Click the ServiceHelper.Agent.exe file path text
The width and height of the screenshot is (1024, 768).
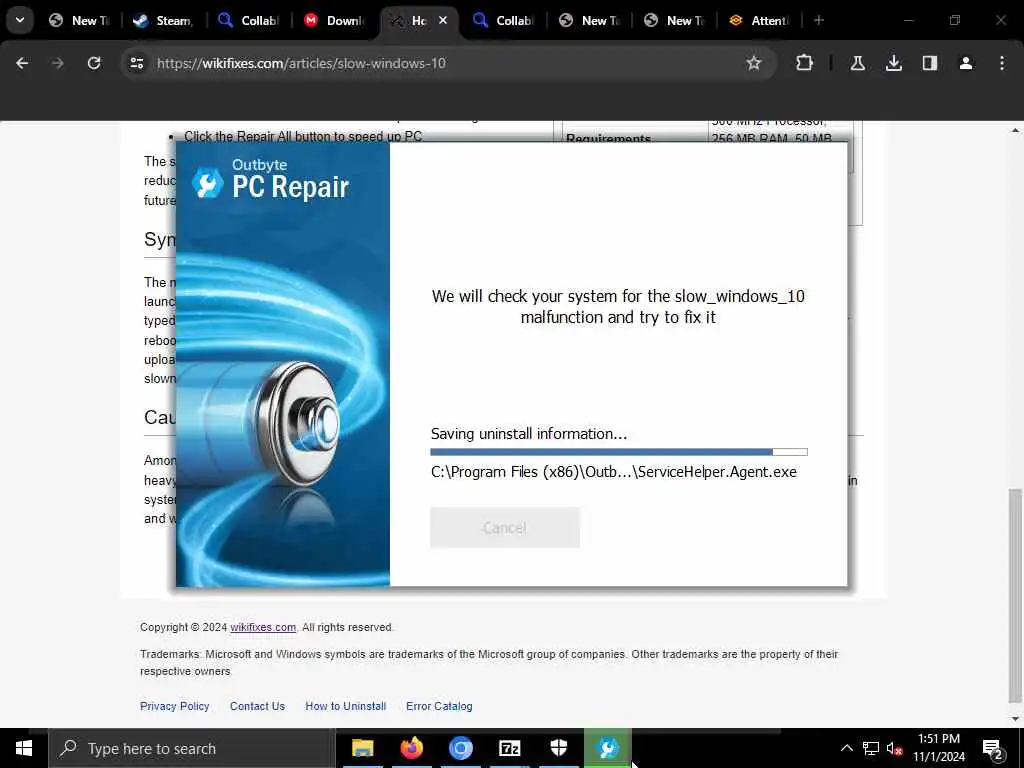coord(614,472)
